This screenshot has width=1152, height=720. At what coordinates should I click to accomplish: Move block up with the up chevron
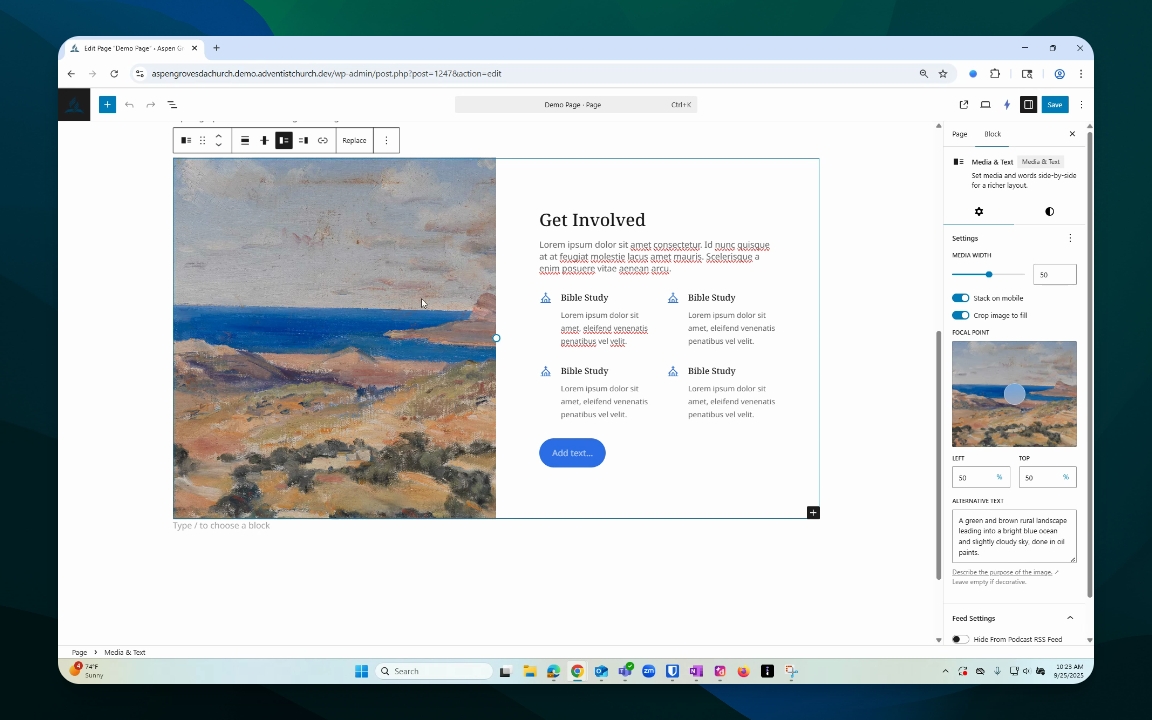coord(218,136)
